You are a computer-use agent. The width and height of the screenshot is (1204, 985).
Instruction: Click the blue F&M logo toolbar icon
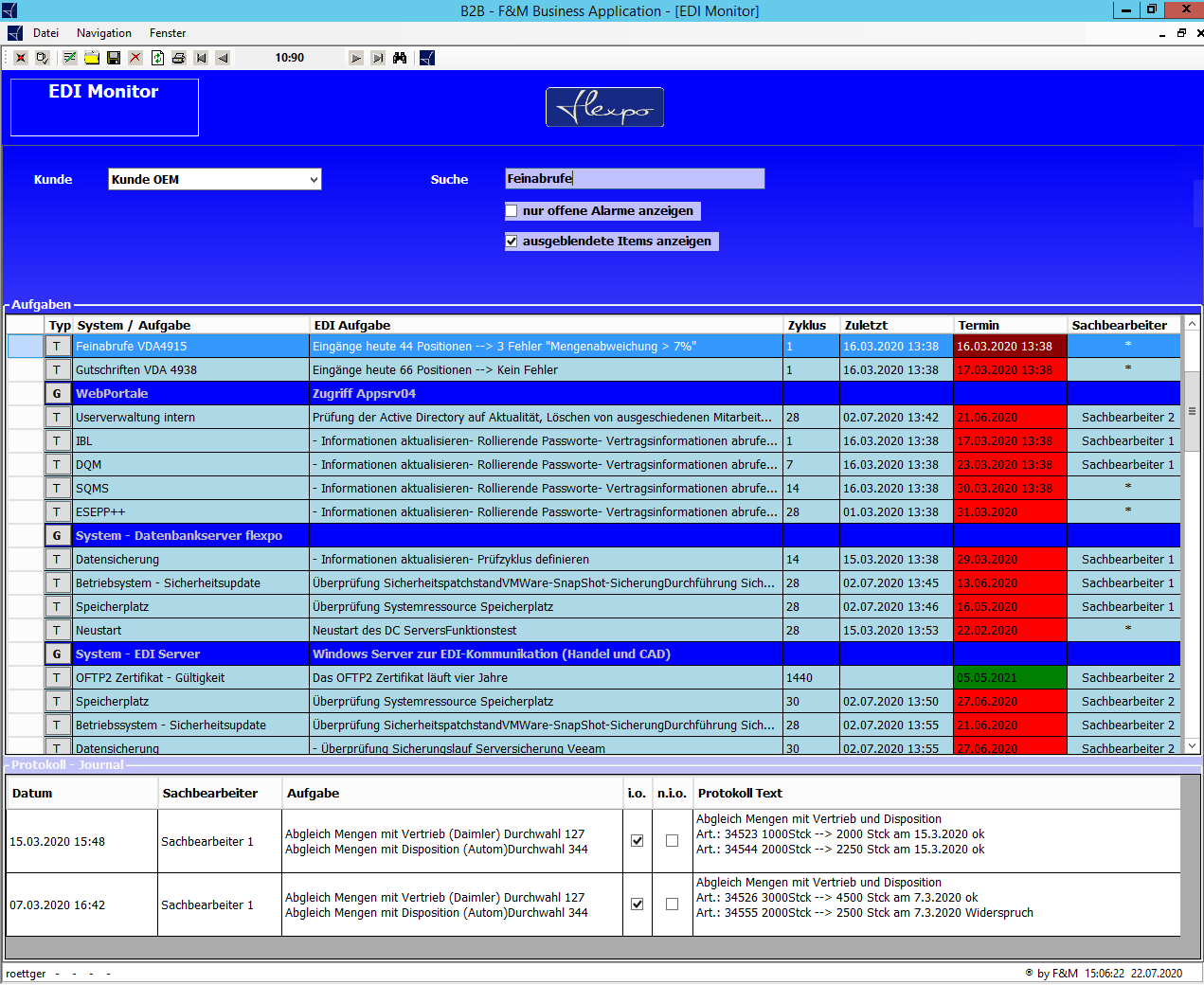tap(427, 58)
